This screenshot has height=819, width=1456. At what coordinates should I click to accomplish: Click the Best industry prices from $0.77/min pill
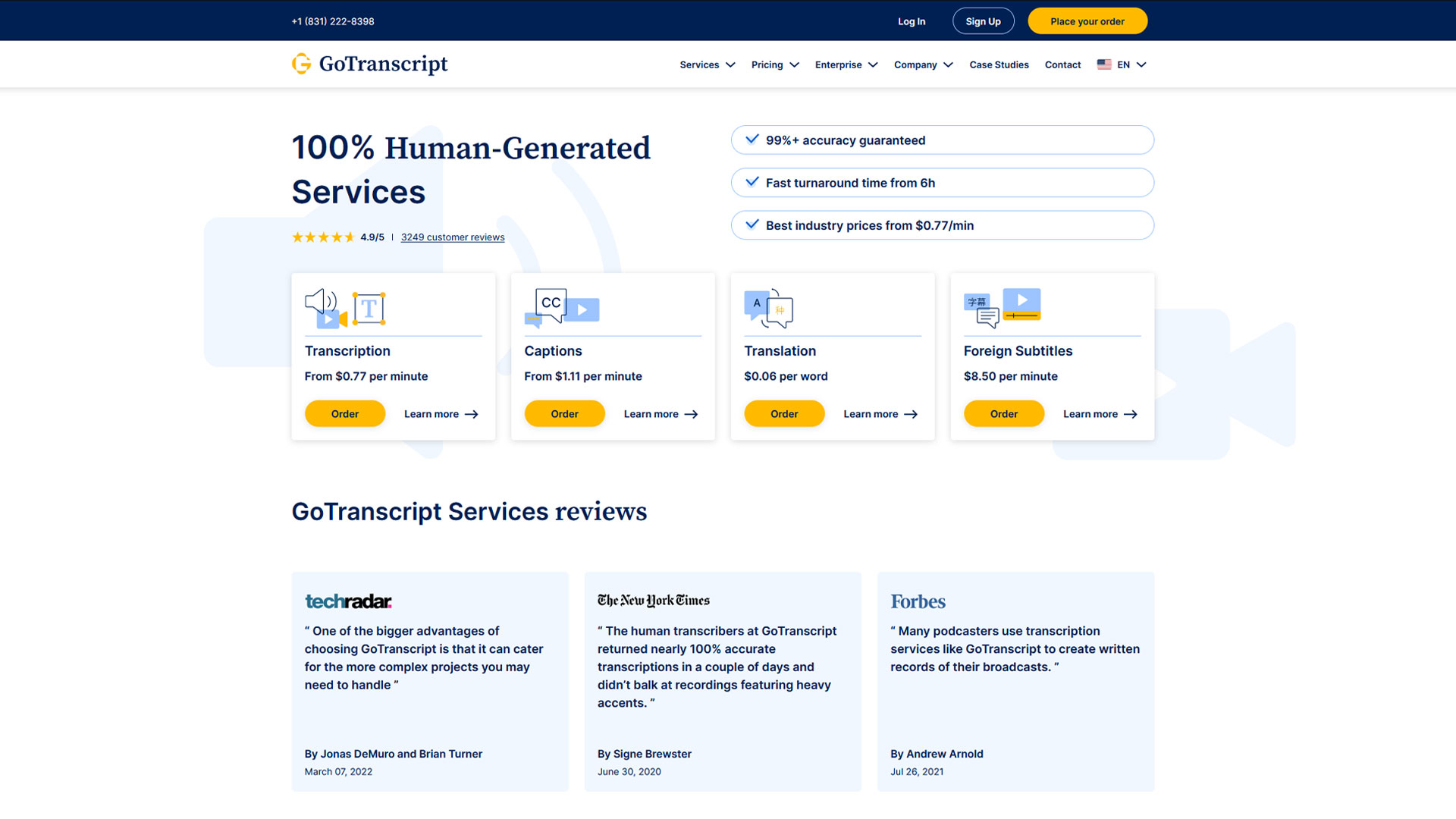click(943, 225)
